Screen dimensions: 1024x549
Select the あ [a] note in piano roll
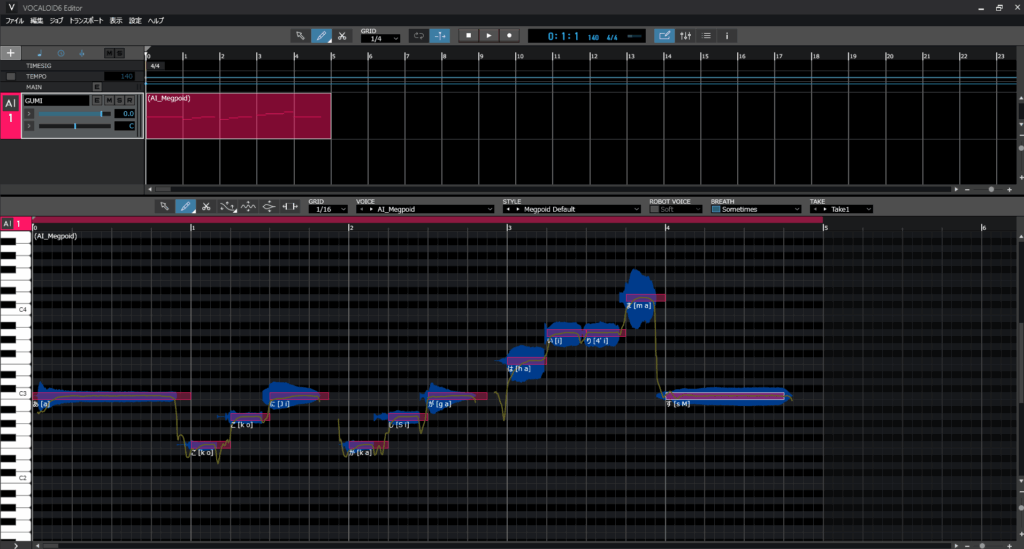click(x=112, y=396)
